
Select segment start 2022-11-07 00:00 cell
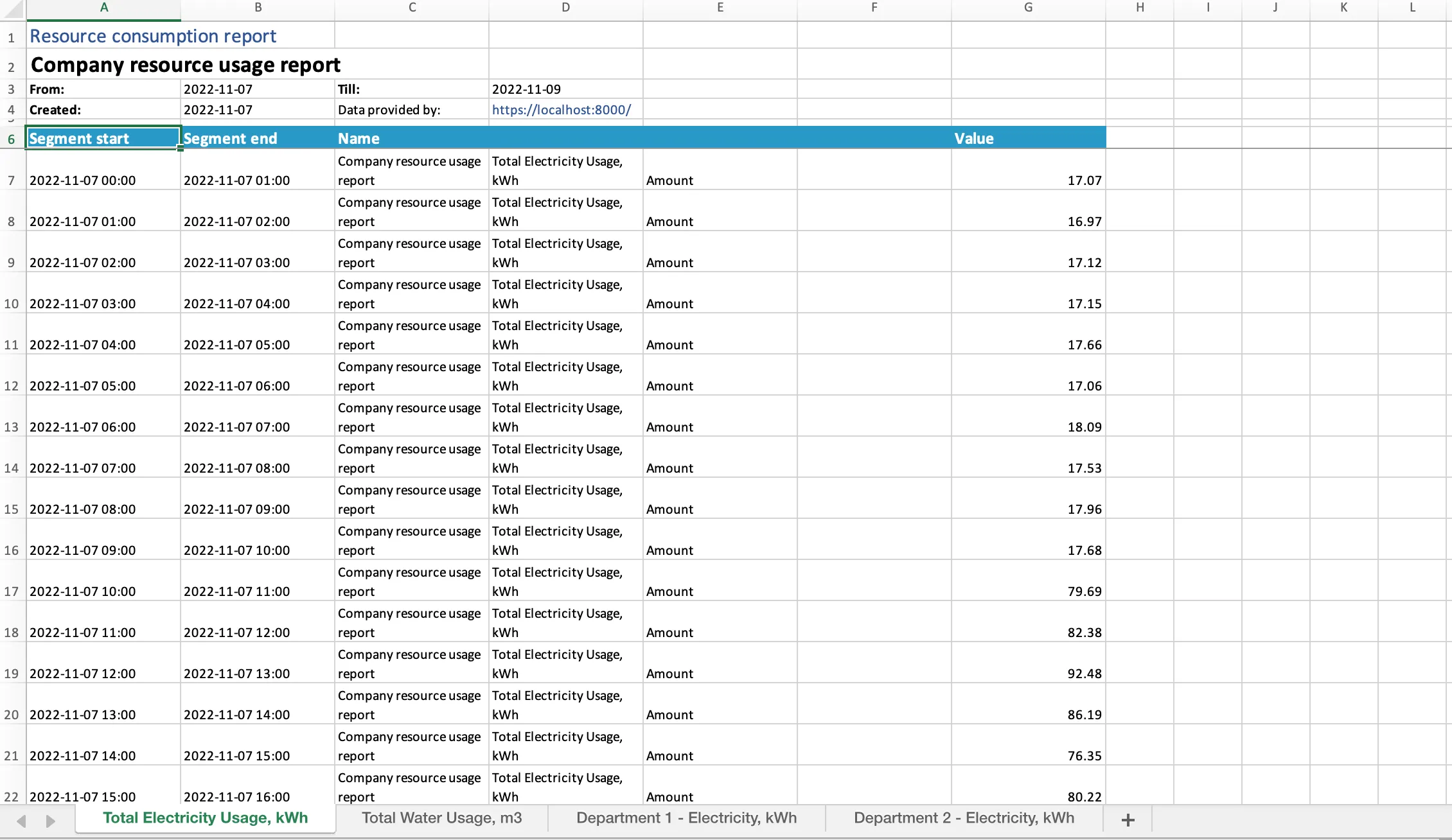click(103, 170)
